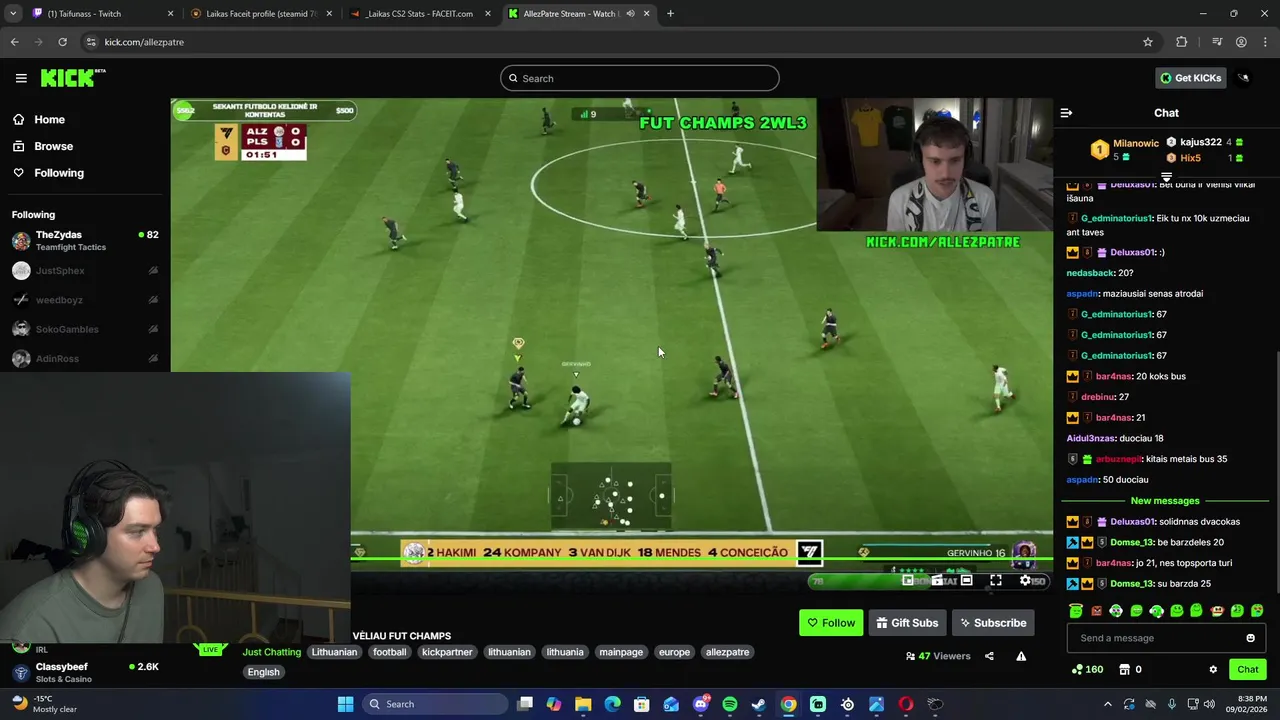Show hidden system tray icons

(x=1107, y=704)
